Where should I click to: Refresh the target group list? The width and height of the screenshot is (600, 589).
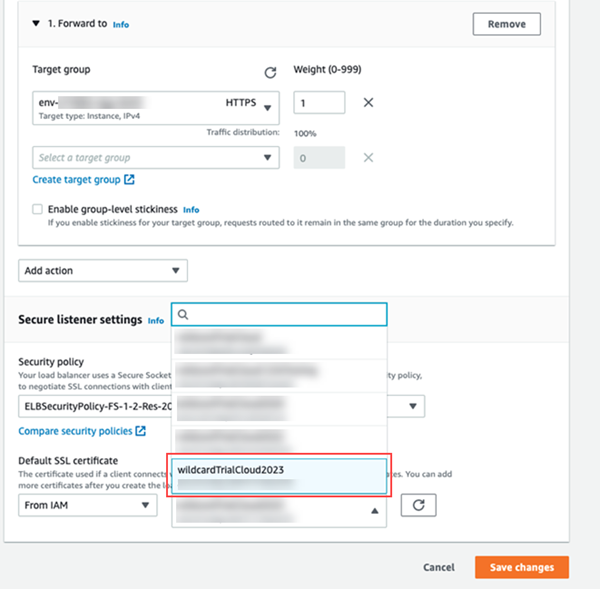269,73
